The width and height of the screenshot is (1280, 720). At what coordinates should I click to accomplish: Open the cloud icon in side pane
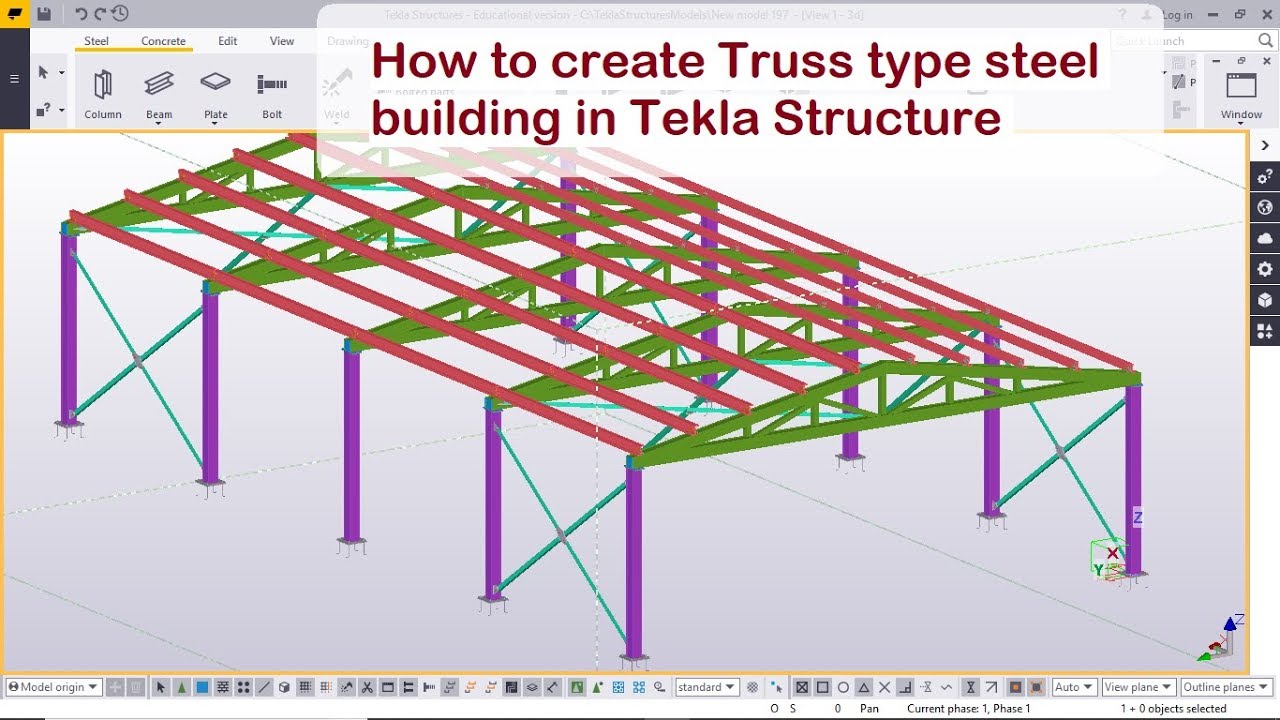pyautogui.click(x=1265, y=238)
